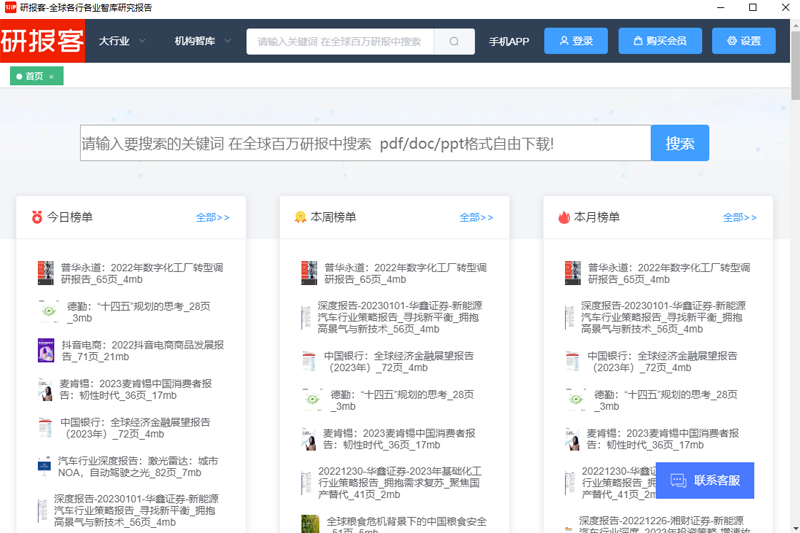View all in 本周榜单 via 全部>>
The image size is (800, 533).
(476, 217)
